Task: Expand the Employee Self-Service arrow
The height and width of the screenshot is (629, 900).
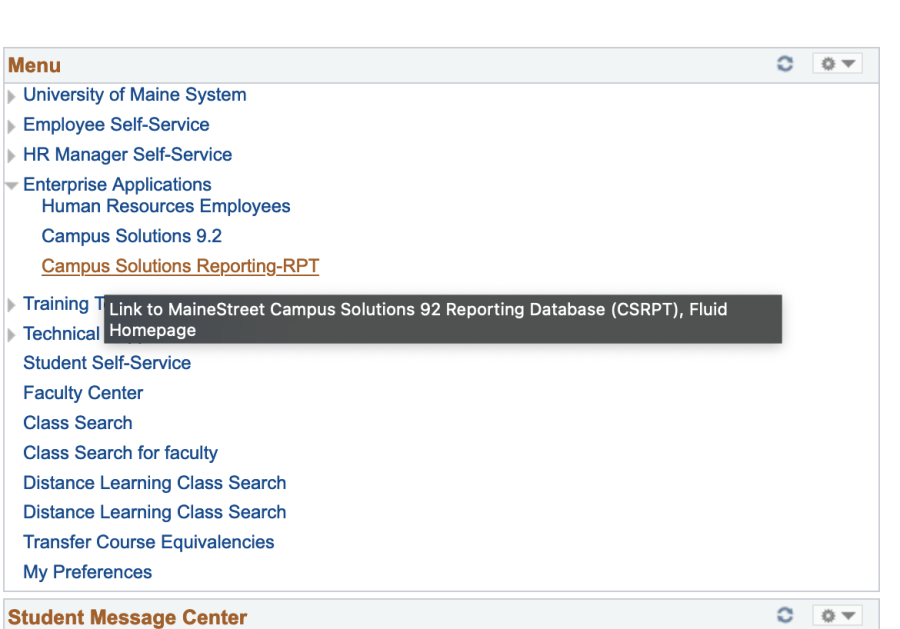Action: [x=11, y=126]
